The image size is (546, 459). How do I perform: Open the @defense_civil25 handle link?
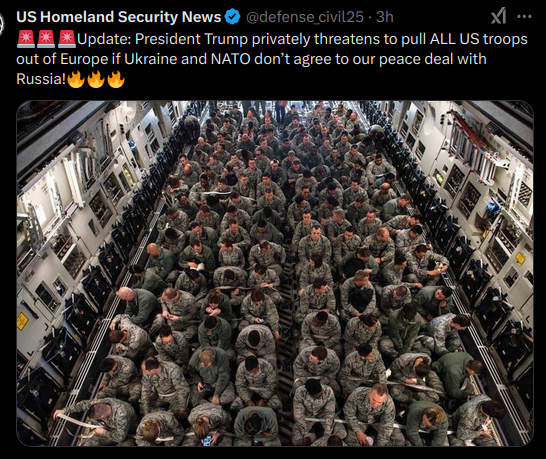click(x=305, y=17)
